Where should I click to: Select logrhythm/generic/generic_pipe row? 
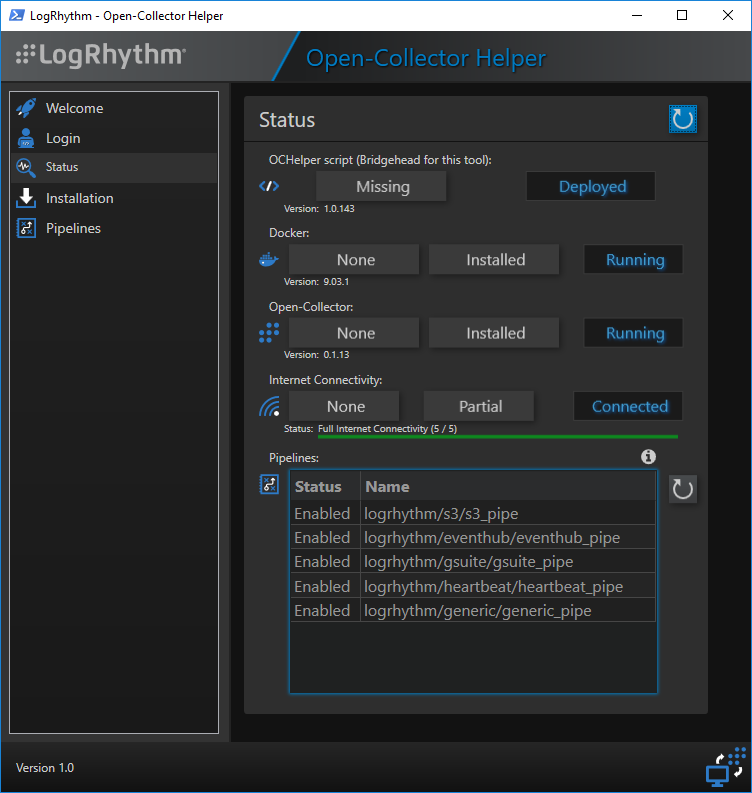click(473, 610)
